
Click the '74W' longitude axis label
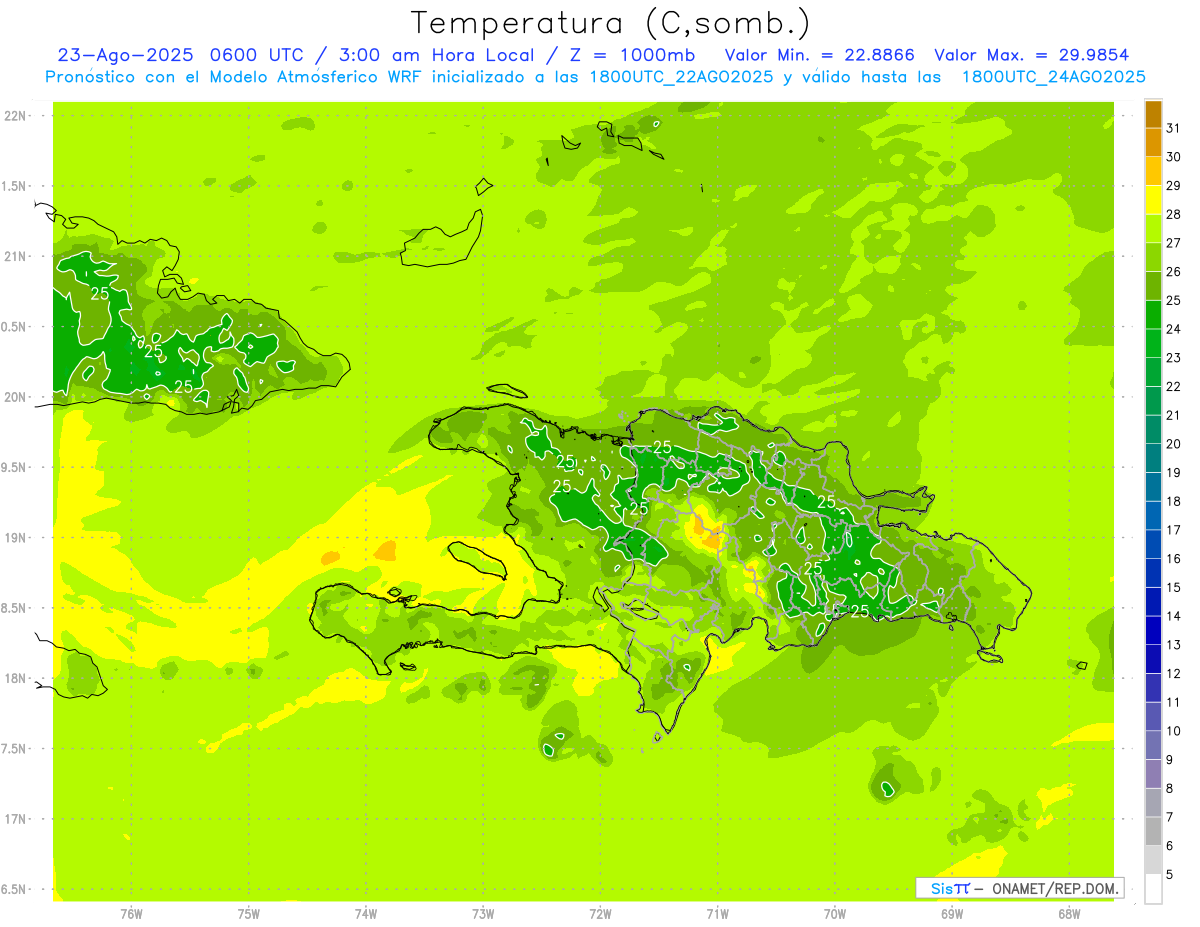(x=365, y=914)
